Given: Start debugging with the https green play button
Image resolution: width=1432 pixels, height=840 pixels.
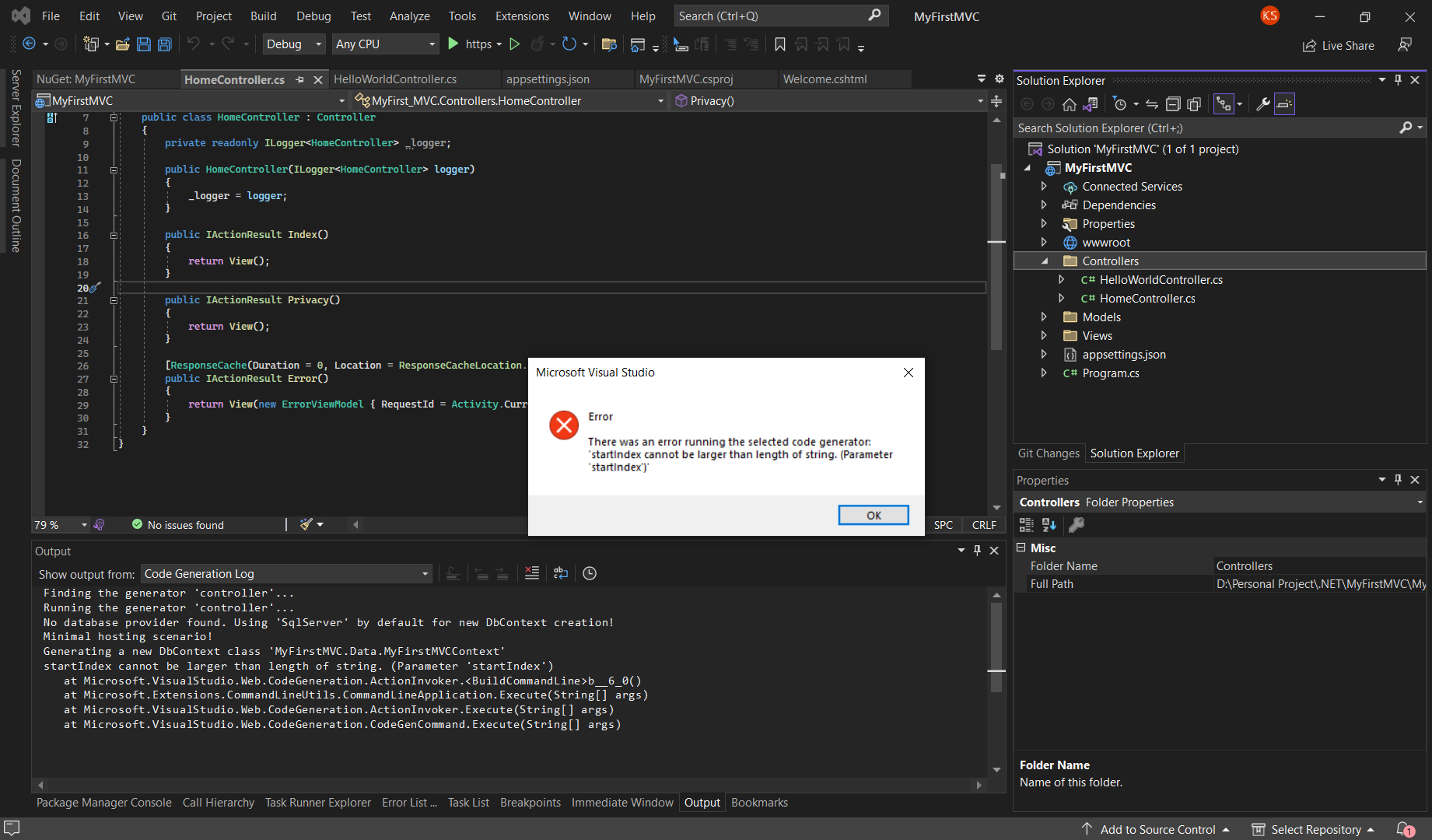Looking at the screenshot, I should coord(453,44).
